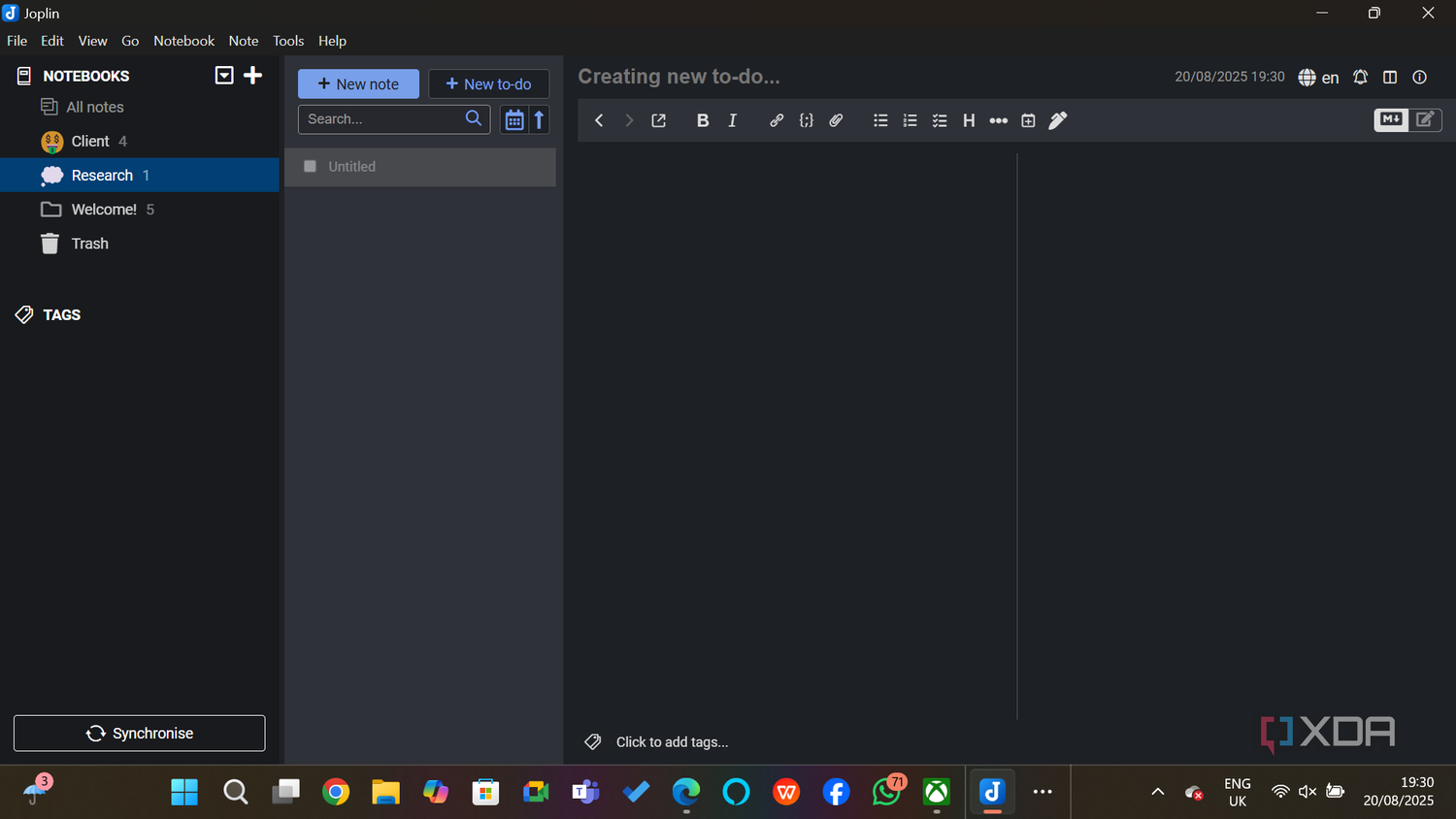
Task: Tick the Untitled to-do checkbox
Action: tap(310, 166)
